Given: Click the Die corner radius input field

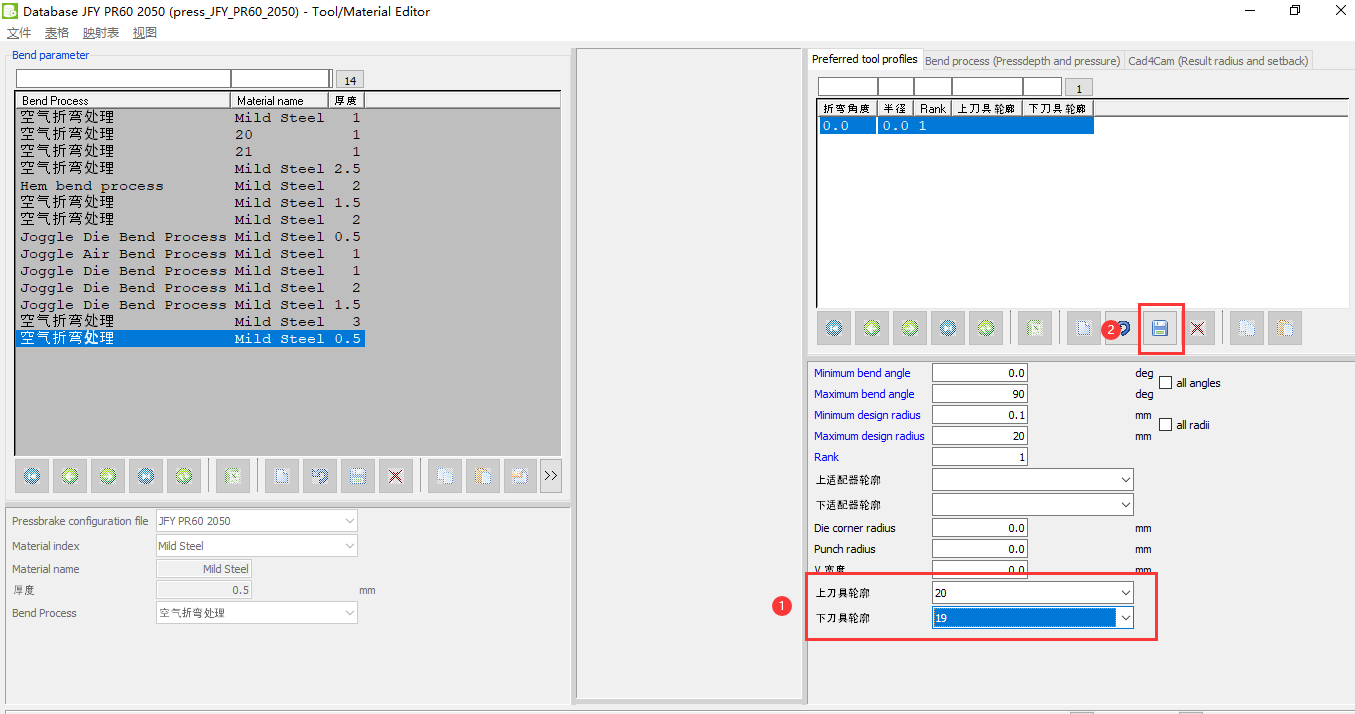Looking at the screenshot, I should click(980, 528).
